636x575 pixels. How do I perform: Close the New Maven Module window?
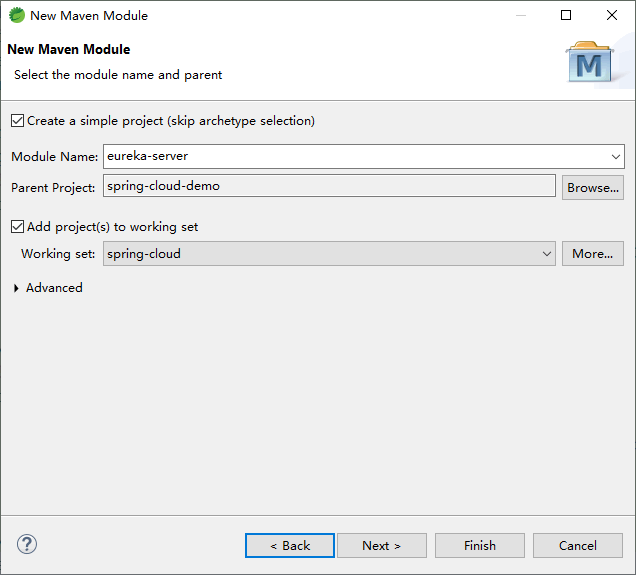point(612,16)
